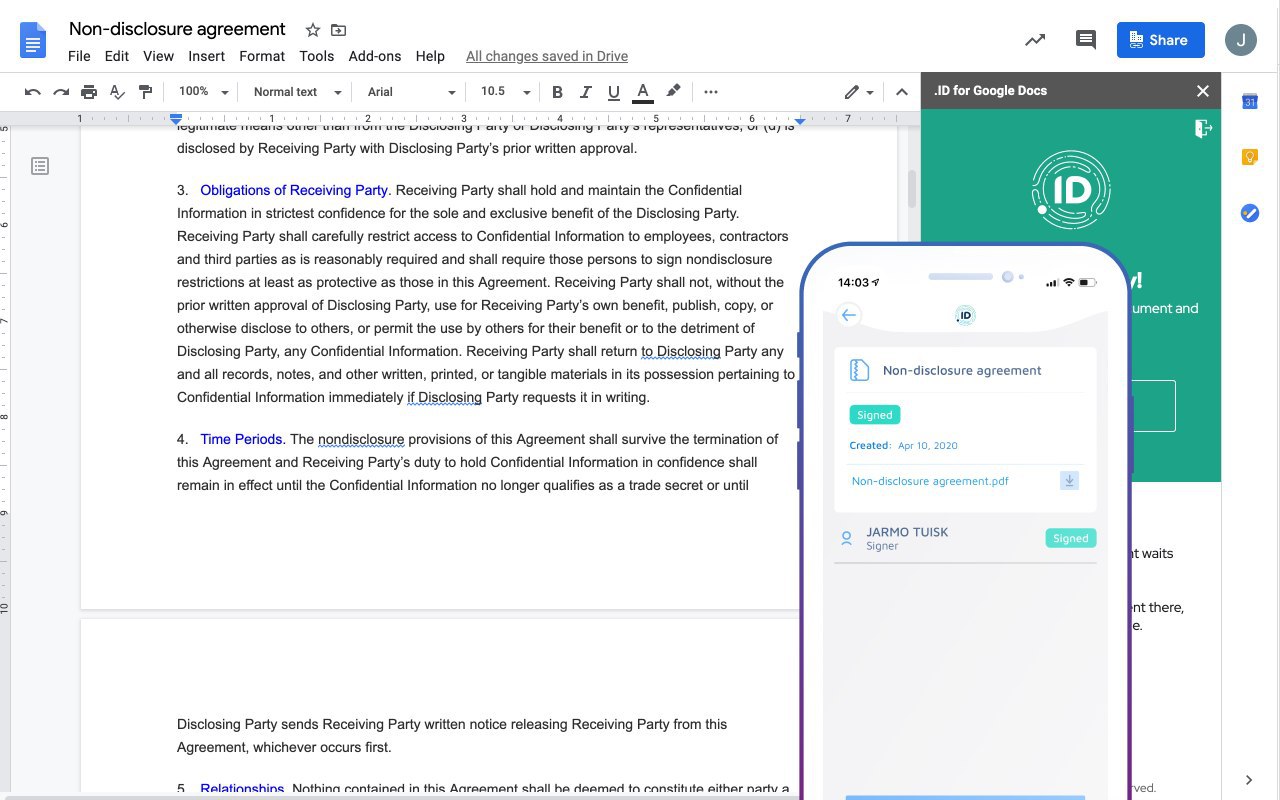Open Google Keep side panel icon
This screenshot has width=1280, height=800.
[1250, 157]
